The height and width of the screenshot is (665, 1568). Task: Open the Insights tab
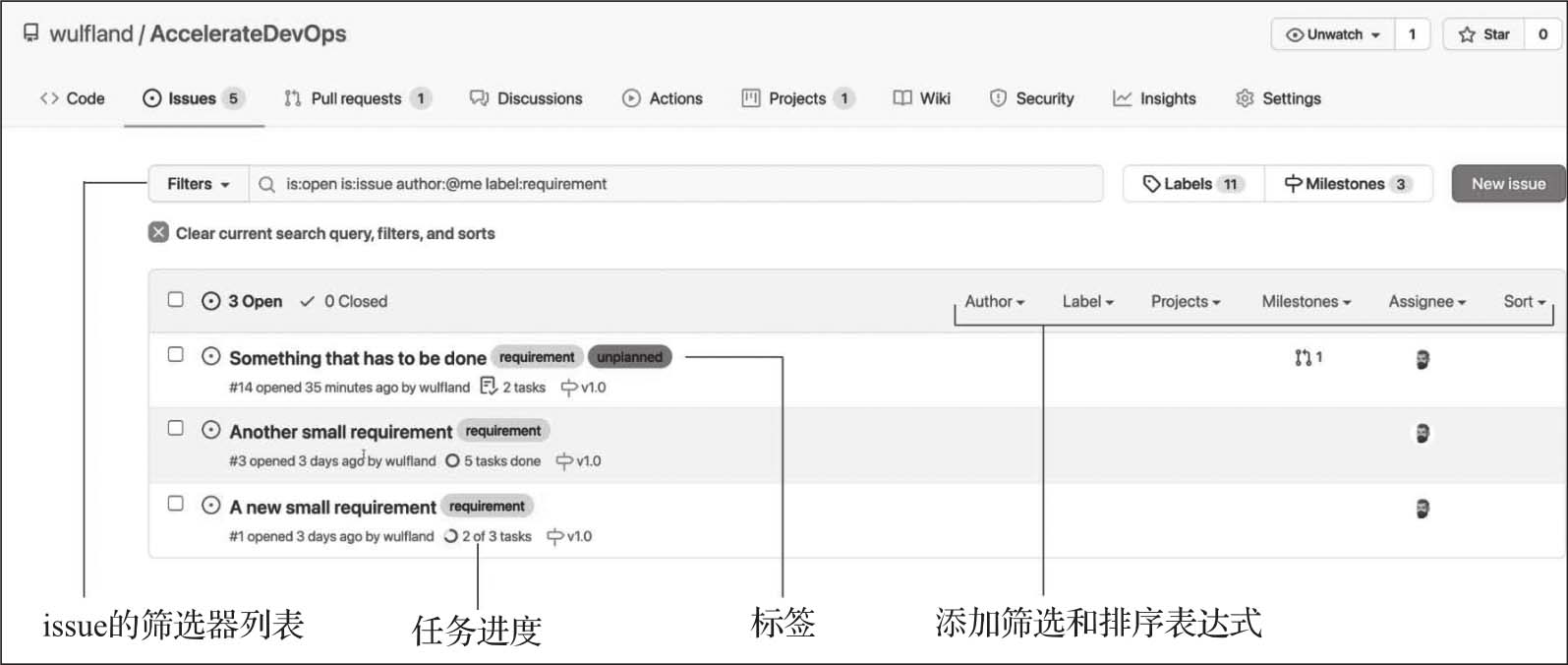(x=1154, y=98)
